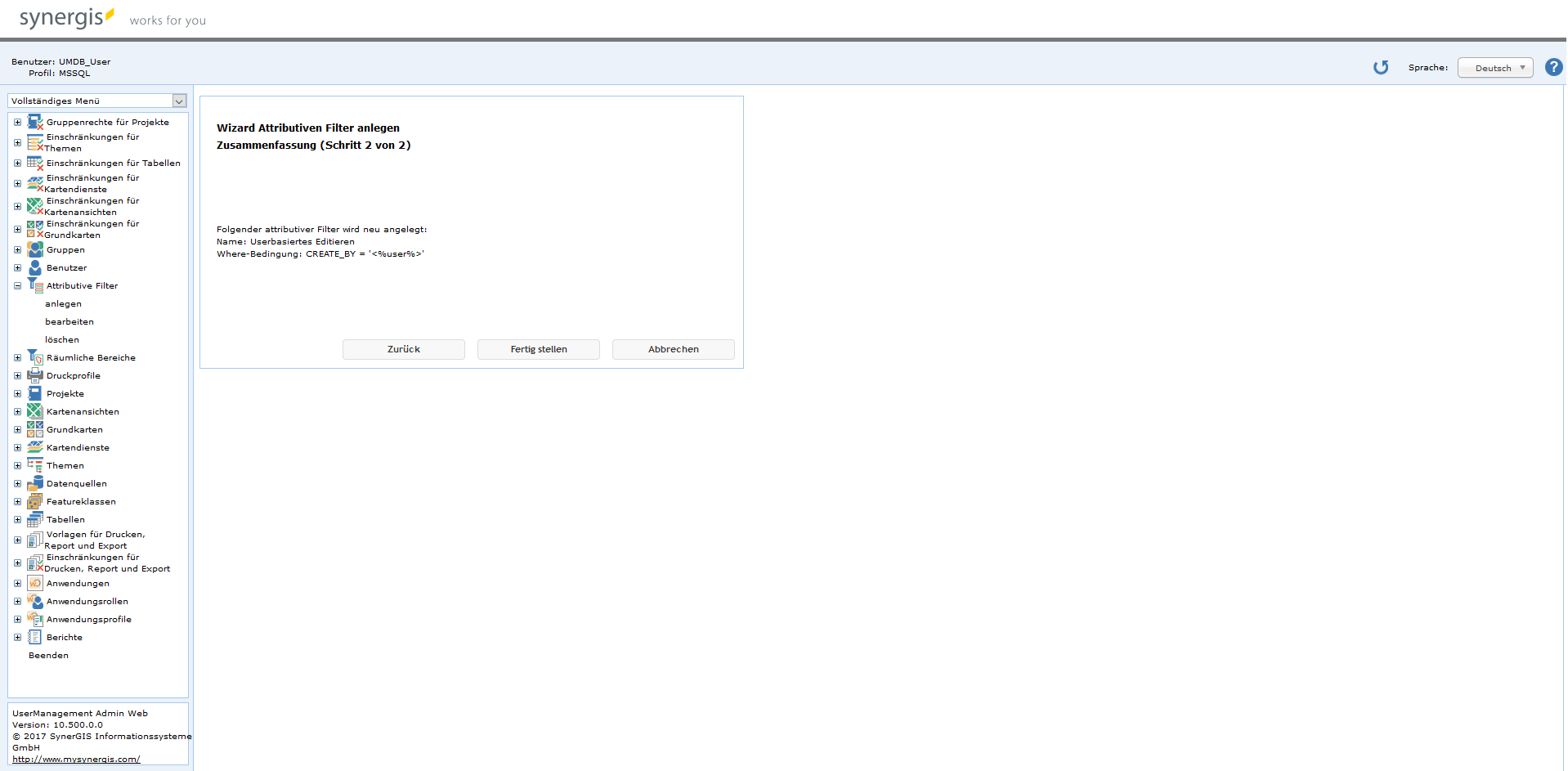Click the Tabellen table icon

point(35,519)
